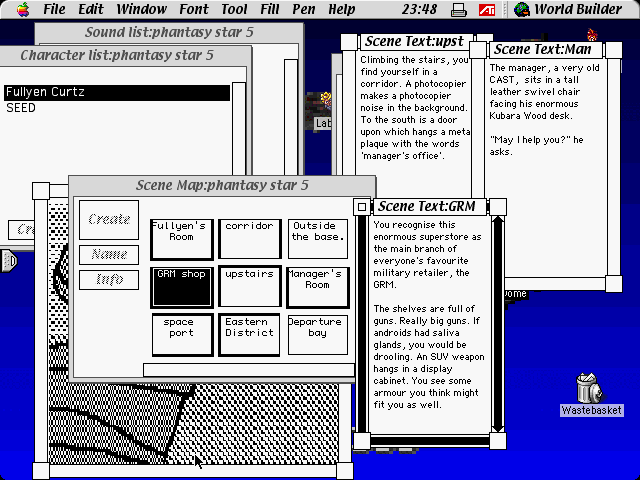Screen dimensions: 640x480
Task: Click the scene design drawing canvas
Action: point(192,424)
